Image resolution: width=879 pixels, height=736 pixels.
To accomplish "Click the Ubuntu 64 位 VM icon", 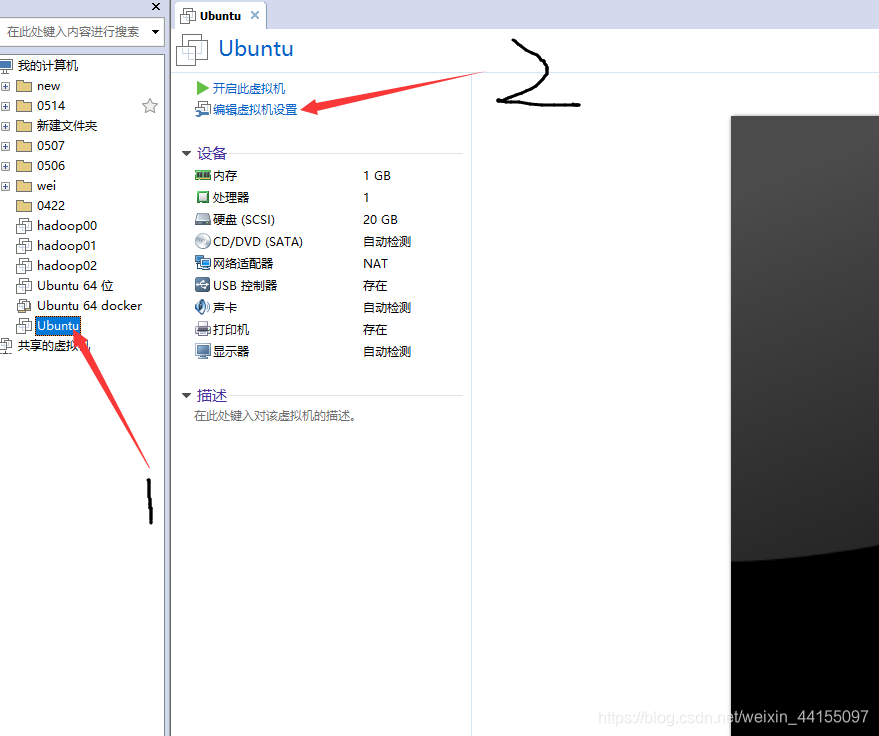I will [x=24, y=286].
